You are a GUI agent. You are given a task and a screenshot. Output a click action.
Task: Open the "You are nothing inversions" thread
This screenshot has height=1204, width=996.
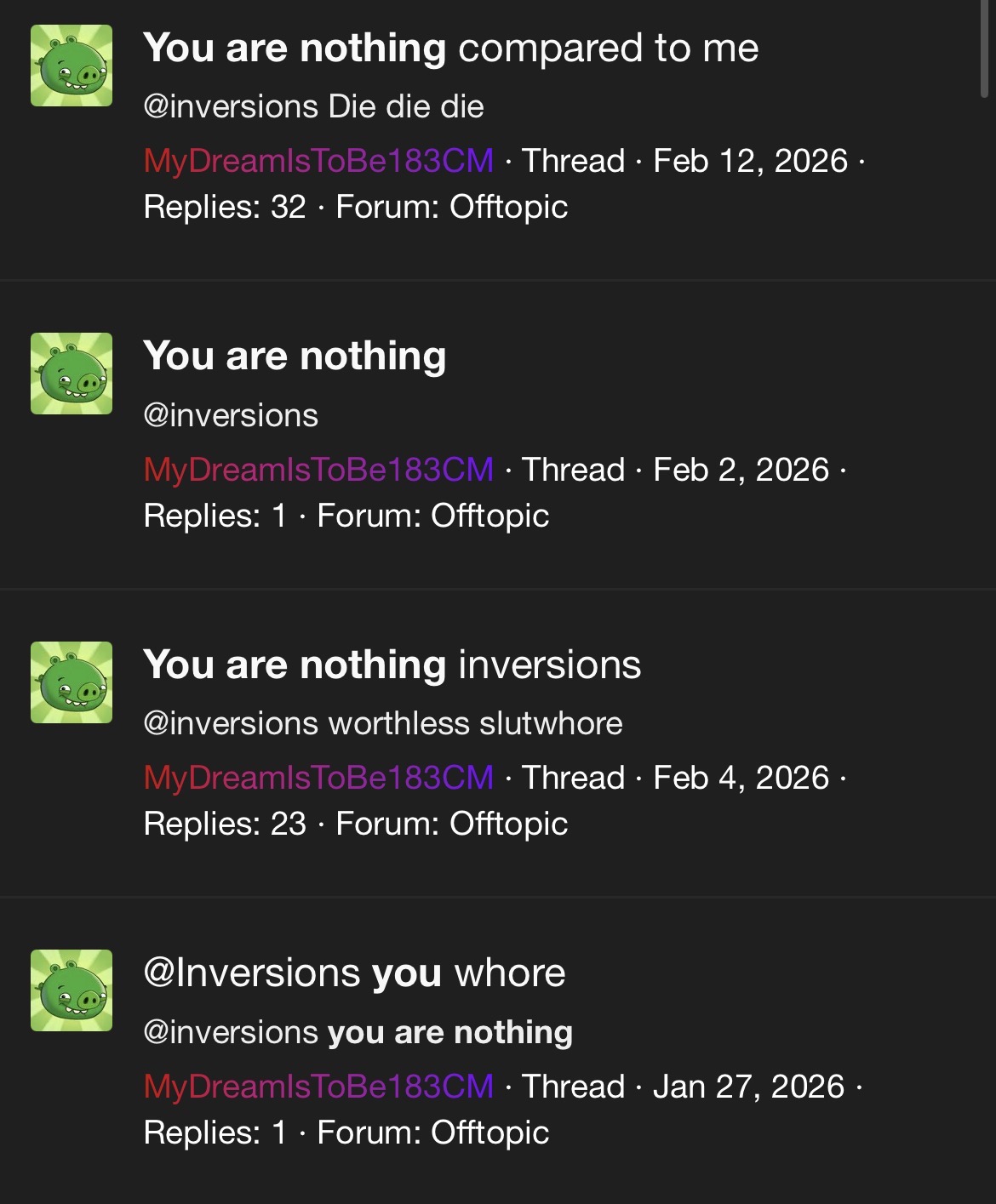point(392,665)
